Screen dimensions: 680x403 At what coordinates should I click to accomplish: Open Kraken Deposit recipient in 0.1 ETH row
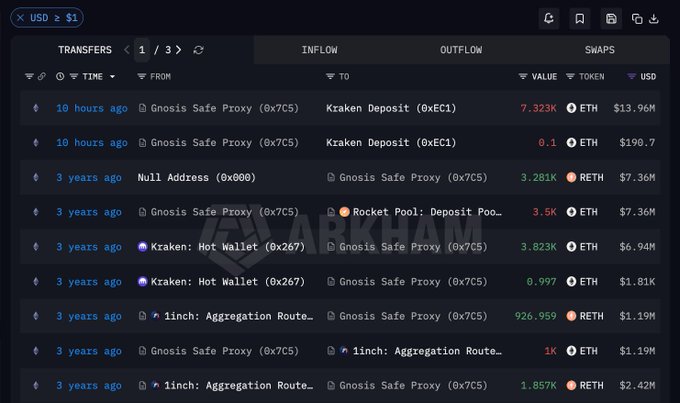click(391, 143)
